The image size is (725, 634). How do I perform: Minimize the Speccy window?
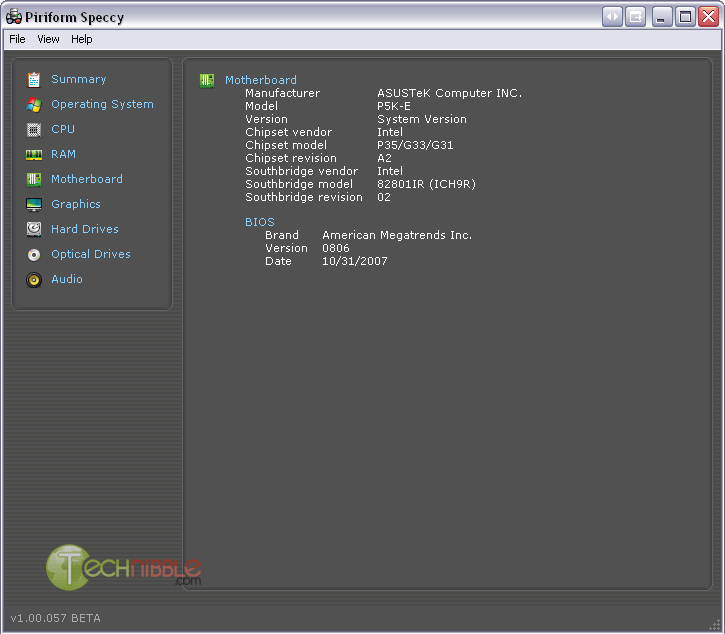coord(662,17)
